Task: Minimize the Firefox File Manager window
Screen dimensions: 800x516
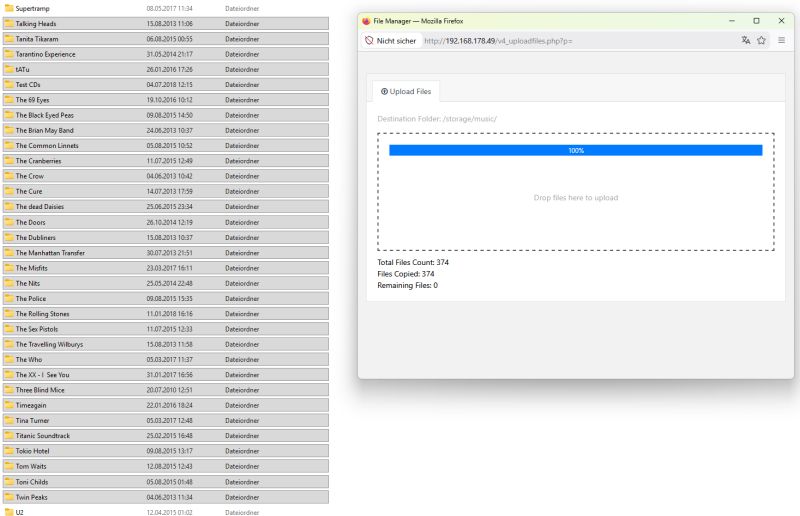Action: coord(729,20)
